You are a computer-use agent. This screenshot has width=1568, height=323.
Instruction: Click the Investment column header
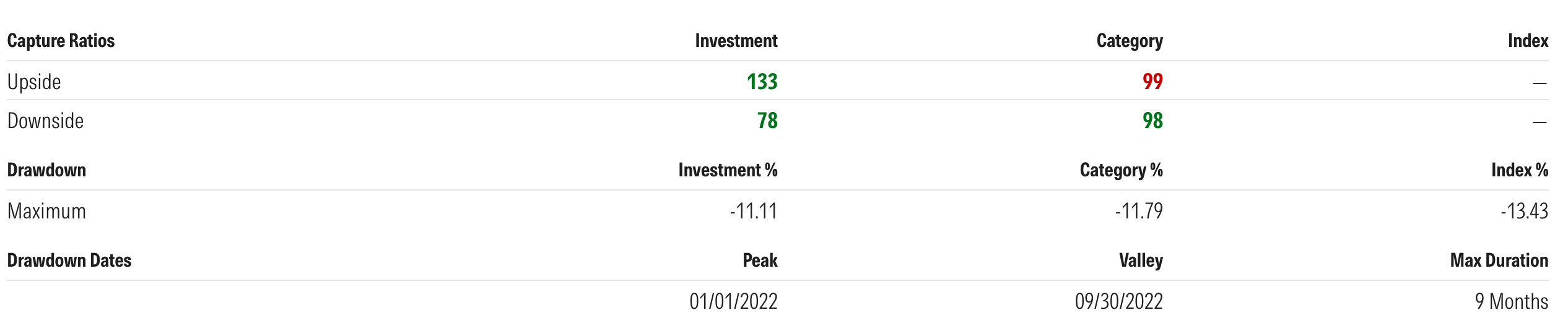(736, 41)
